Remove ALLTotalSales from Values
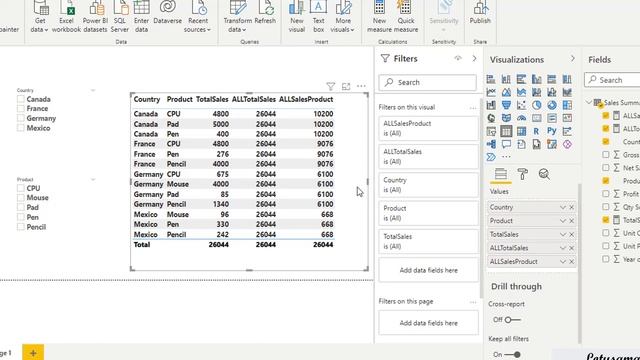The width and height of the screenshot is (640, 360). (x=571, y=248)
